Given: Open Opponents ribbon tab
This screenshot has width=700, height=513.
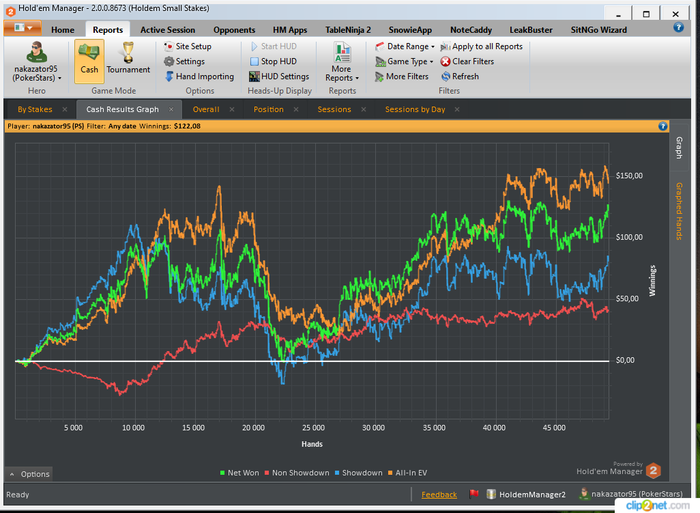Looking at the screenshot, I should 234,30.
